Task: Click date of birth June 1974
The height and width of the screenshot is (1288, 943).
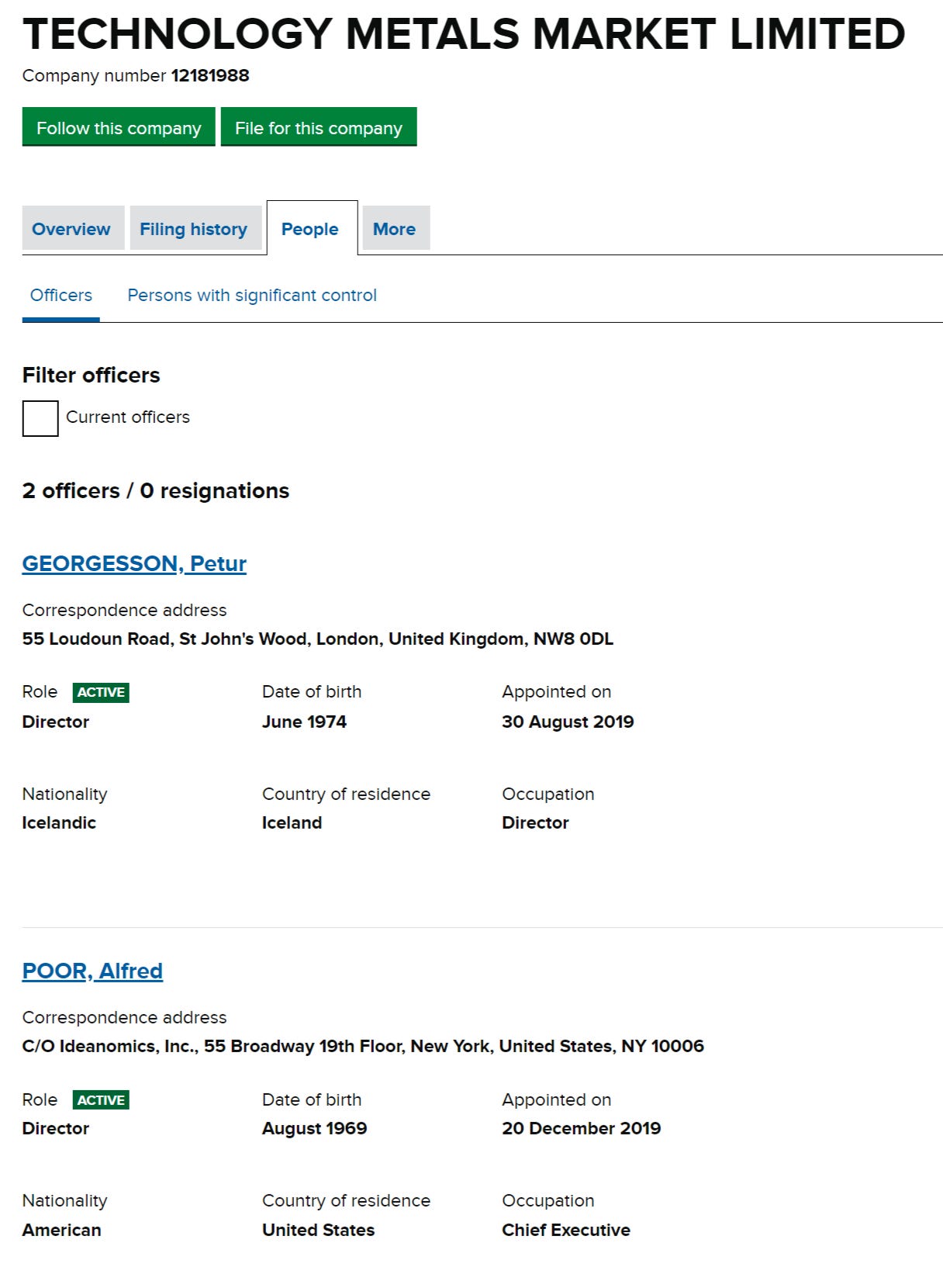Action: tap(304, 722)
